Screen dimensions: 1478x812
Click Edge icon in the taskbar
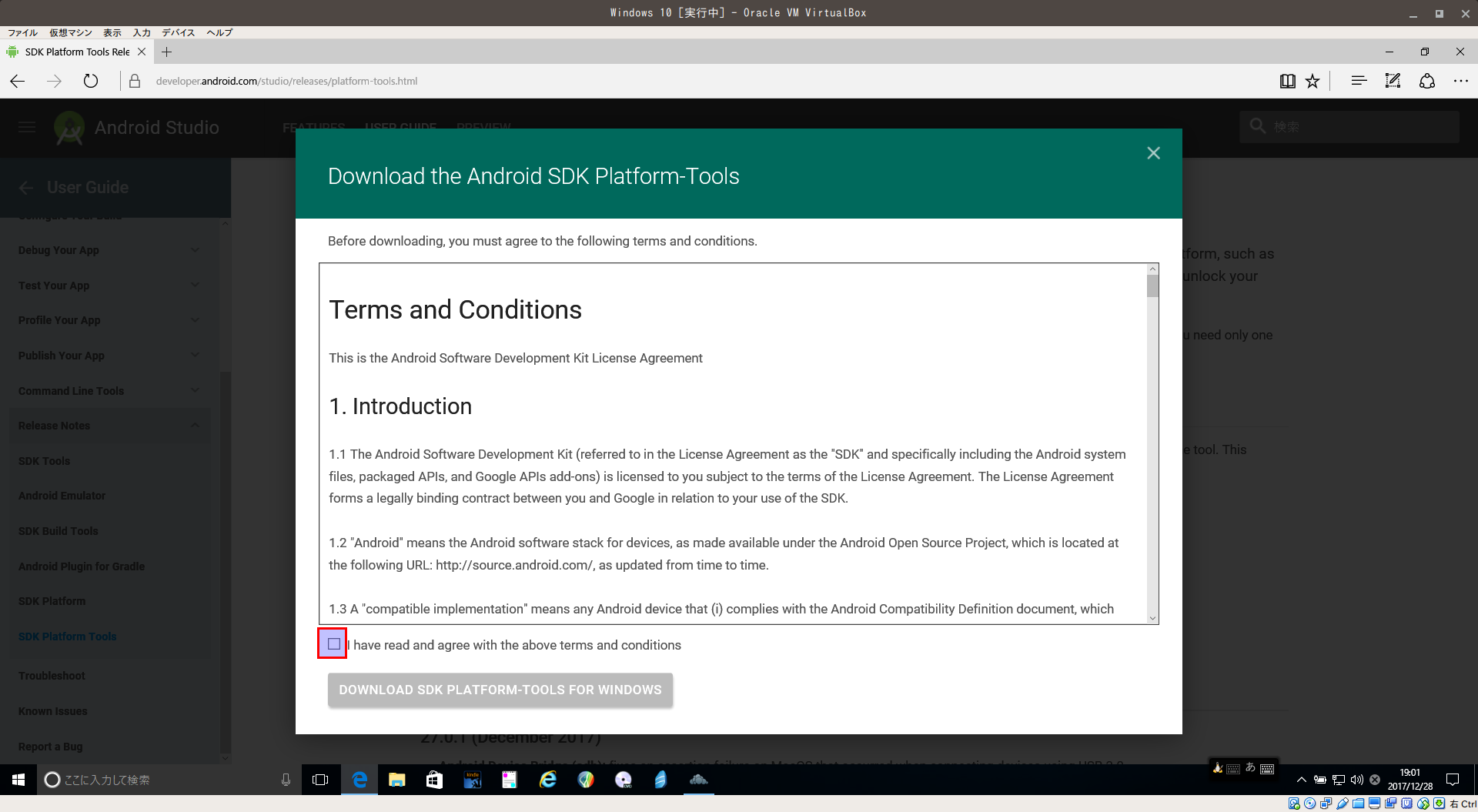(x=359, y=780)
